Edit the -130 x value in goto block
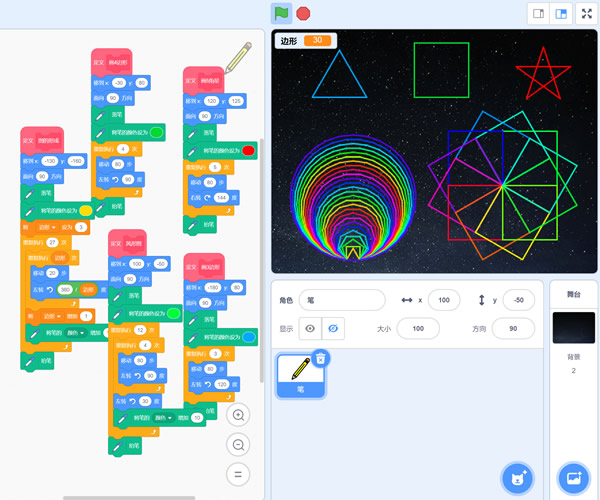 tap(50, 161)
